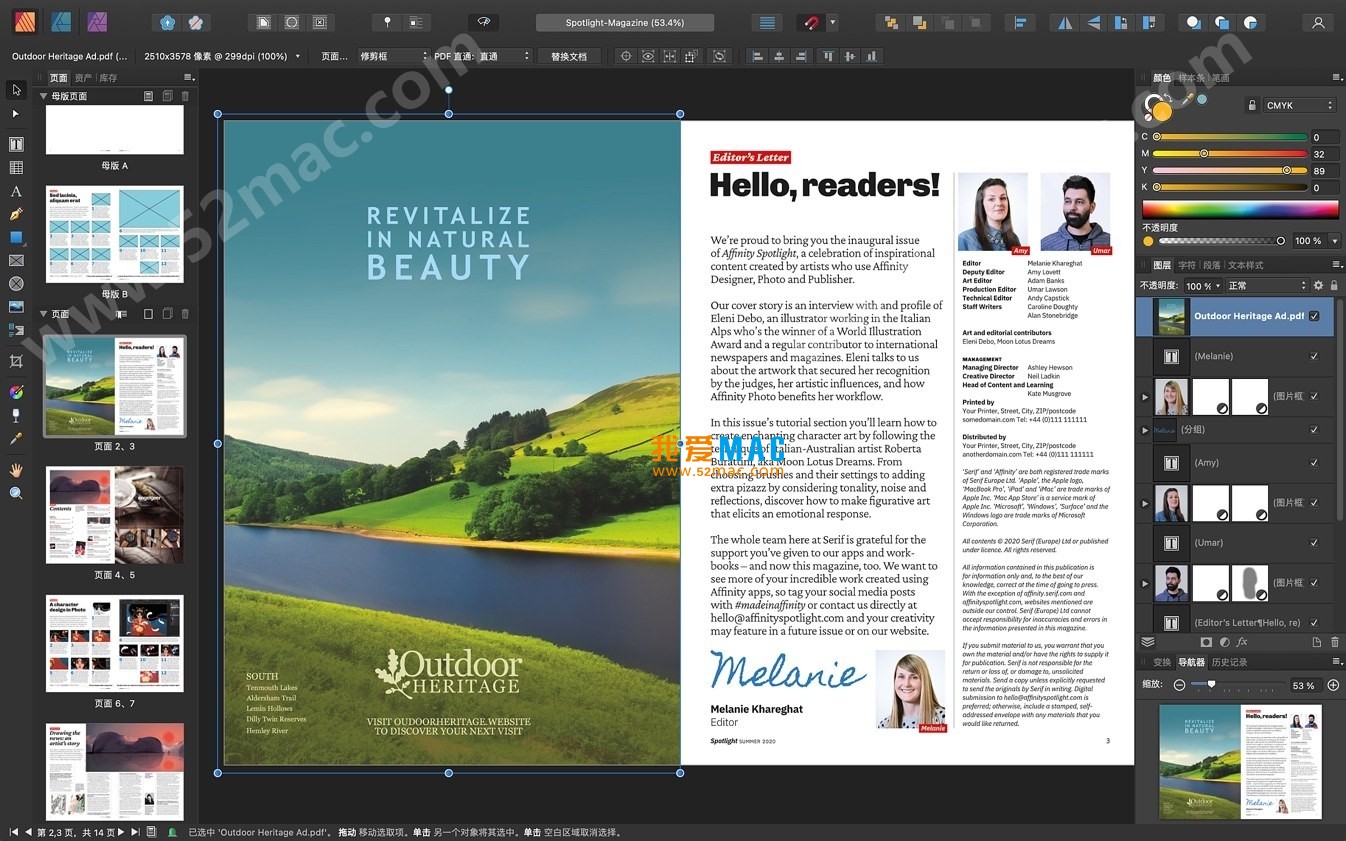
Task: Toggle the opacity lock beside CMYK dropdown
Action: point(1252,105)
